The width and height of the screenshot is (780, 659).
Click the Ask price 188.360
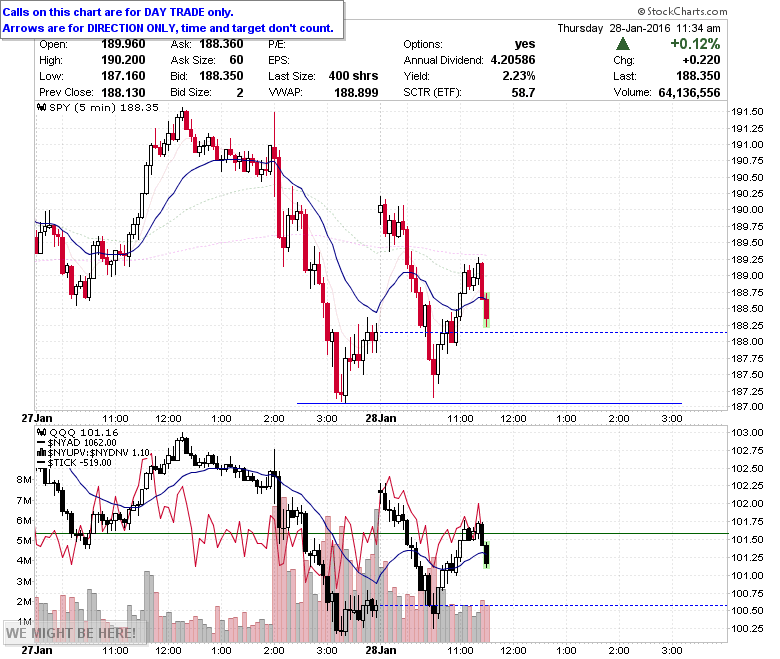[x=221, y=44]
